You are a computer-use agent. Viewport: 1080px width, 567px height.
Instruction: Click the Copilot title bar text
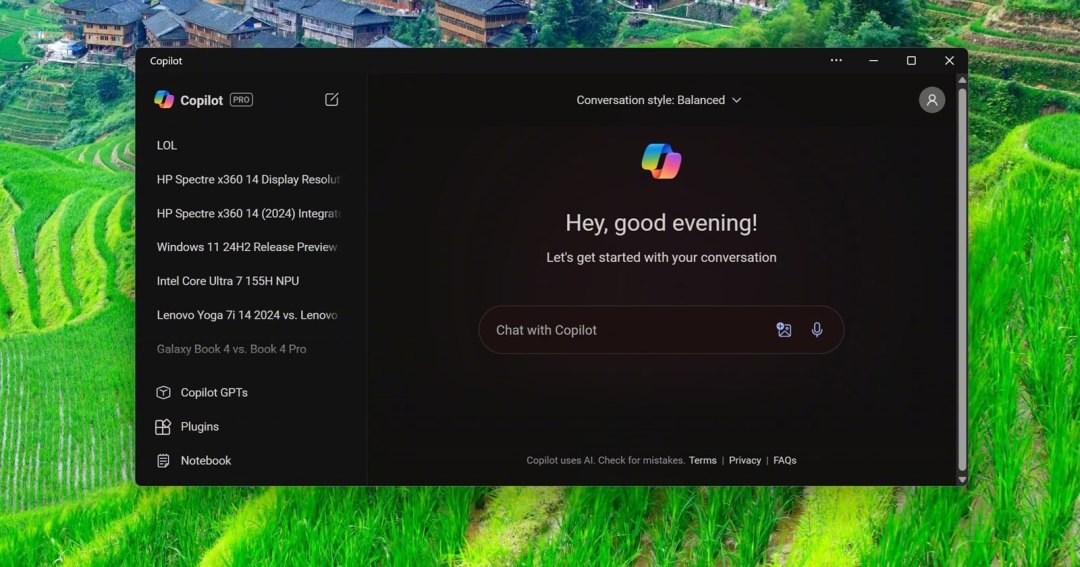(x=166, y=61)
